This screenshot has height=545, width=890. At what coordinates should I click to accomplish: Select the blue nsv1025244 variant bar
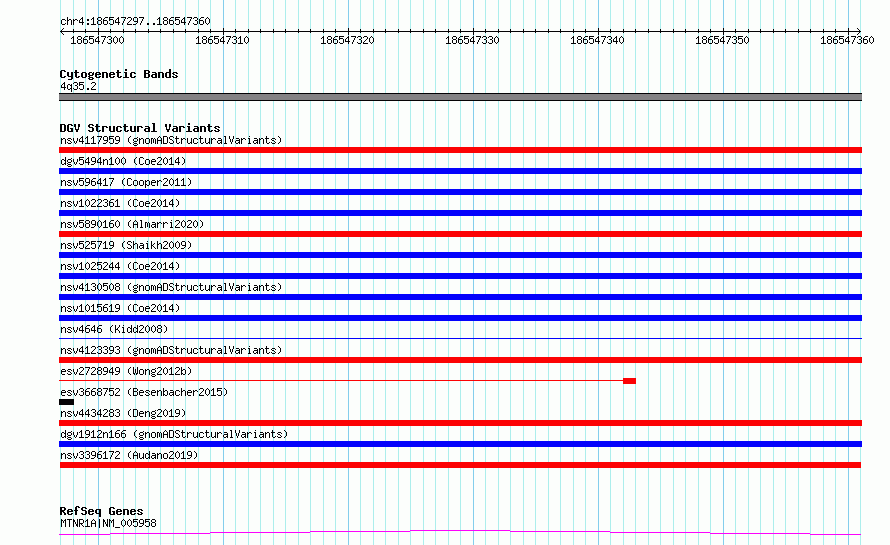tap(460, 276)
